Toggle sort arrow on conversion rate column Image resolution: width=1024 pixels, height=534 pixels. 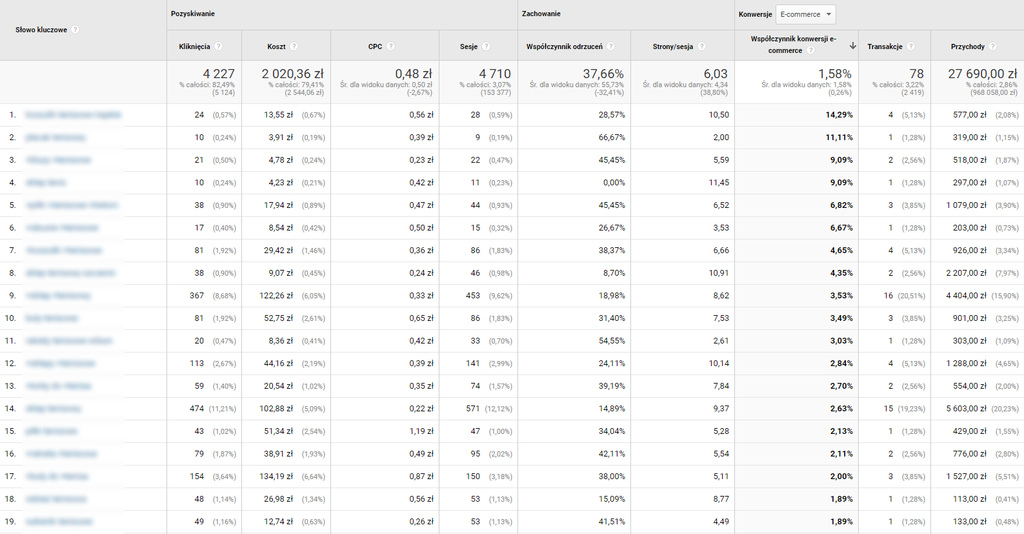click(852, 46)
